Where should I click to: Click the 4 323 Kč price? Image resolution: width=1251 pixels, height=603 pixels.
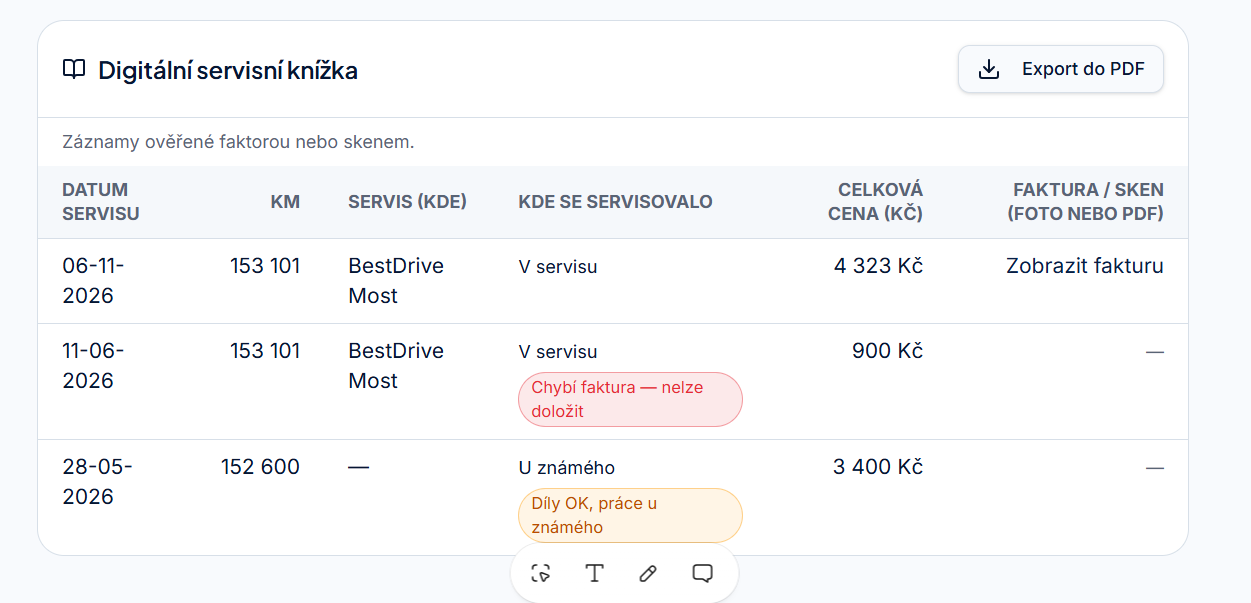point(878,266)
